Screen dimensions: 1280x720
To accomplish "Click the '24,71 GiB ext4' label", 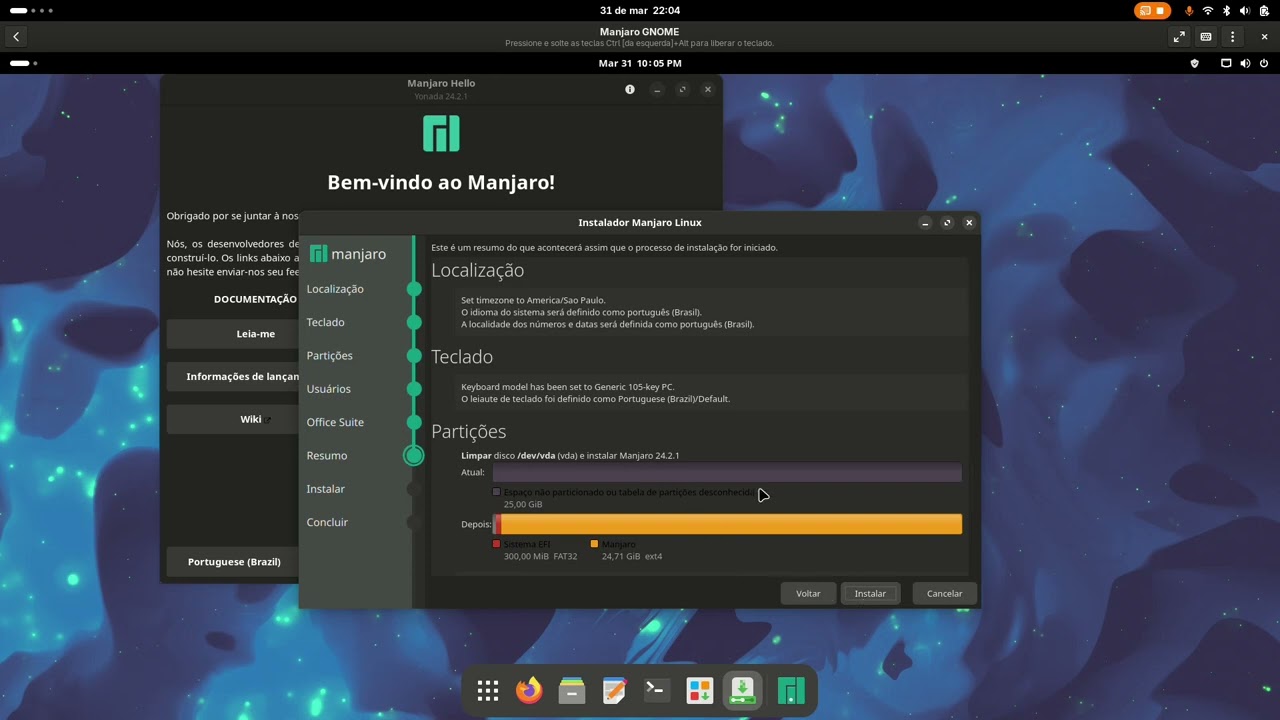I will click(632, 556).
